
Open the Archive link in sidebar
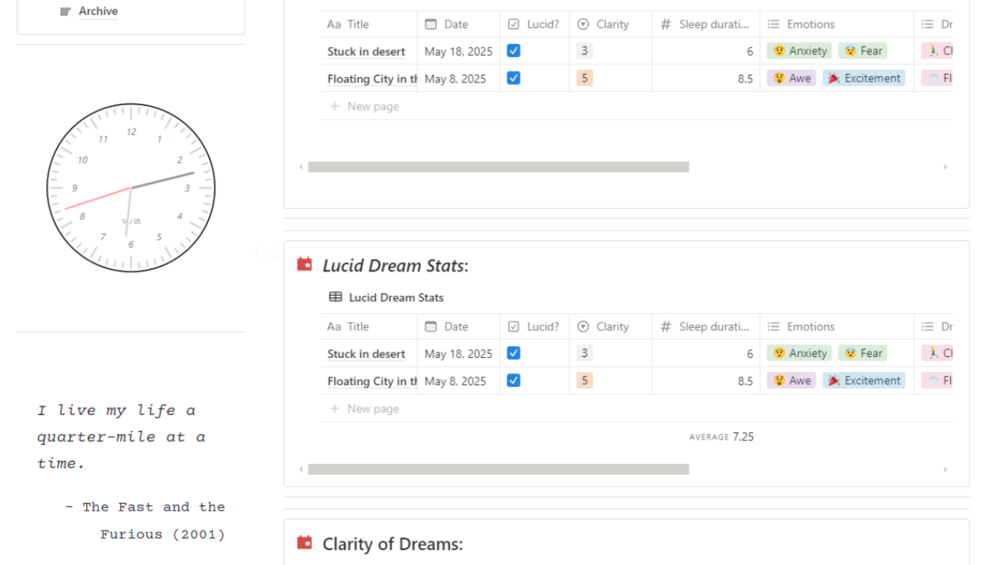97,12
